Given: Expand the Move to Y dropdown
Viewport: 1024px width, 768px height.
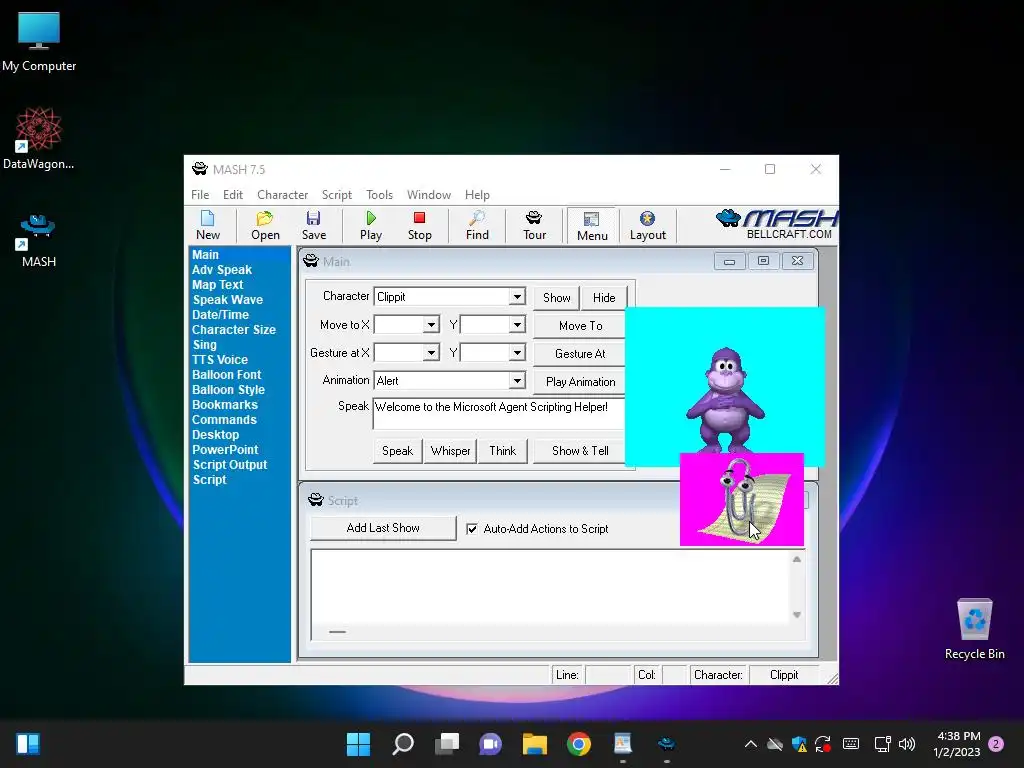Looking at the screenshot, I should point(517,325).
